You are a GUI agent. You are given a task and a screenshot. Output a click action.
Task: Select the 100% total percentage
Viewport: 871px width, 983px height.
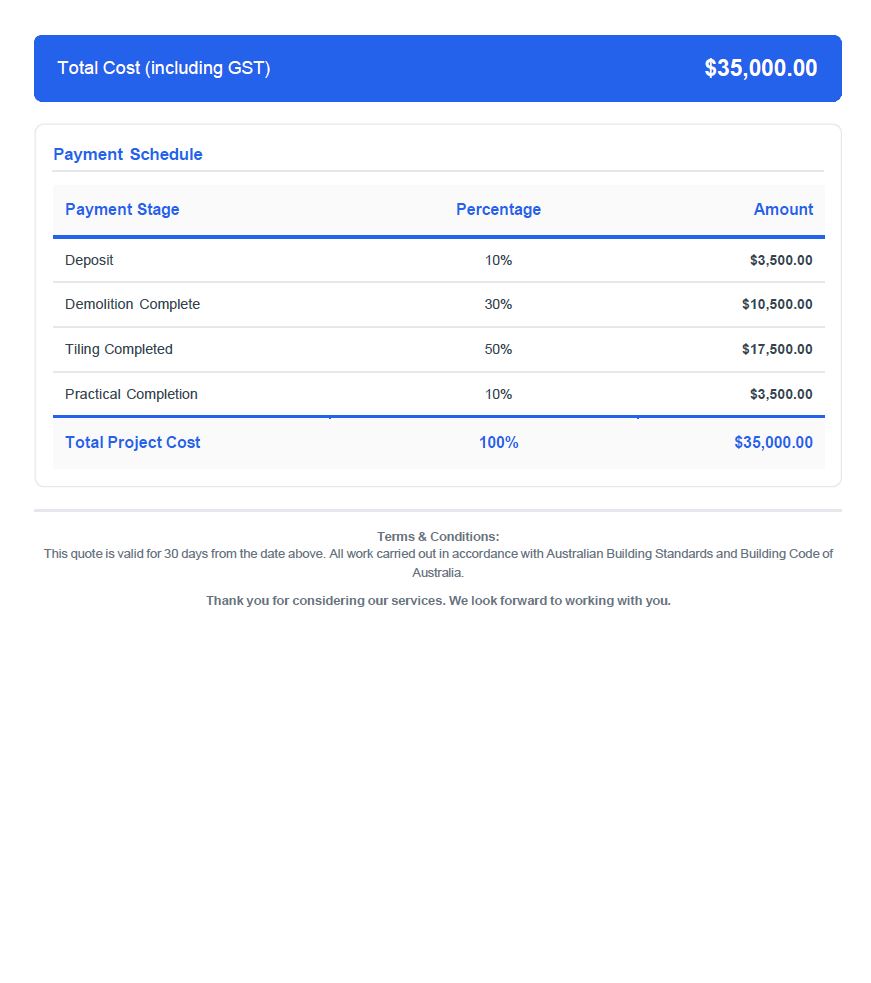pyautogui.click(x=498, y=442)
